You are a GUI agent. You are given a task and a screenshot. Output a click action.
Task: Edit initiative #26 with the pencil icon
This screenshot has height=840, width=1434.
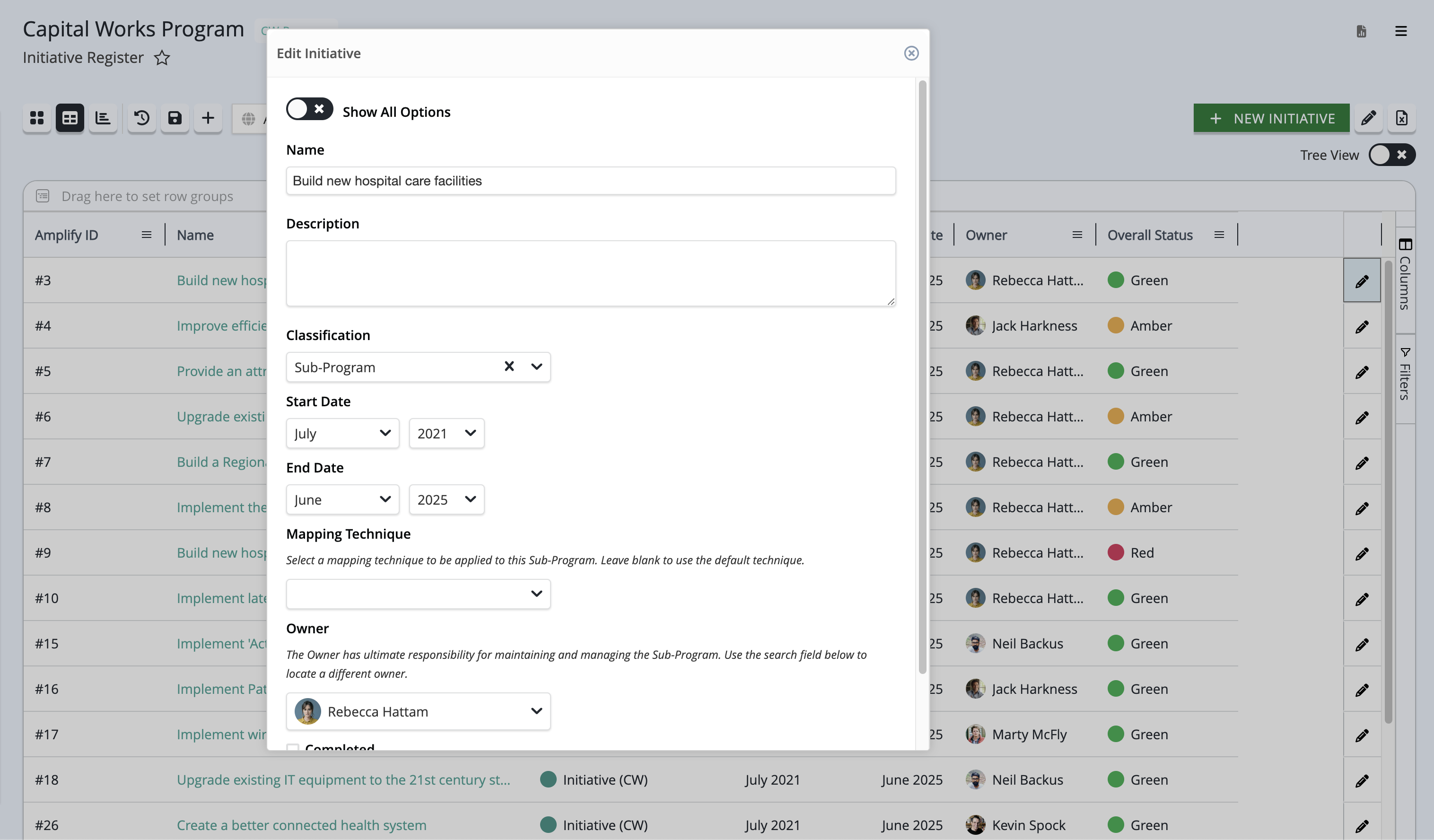(x=1362, y=826)
